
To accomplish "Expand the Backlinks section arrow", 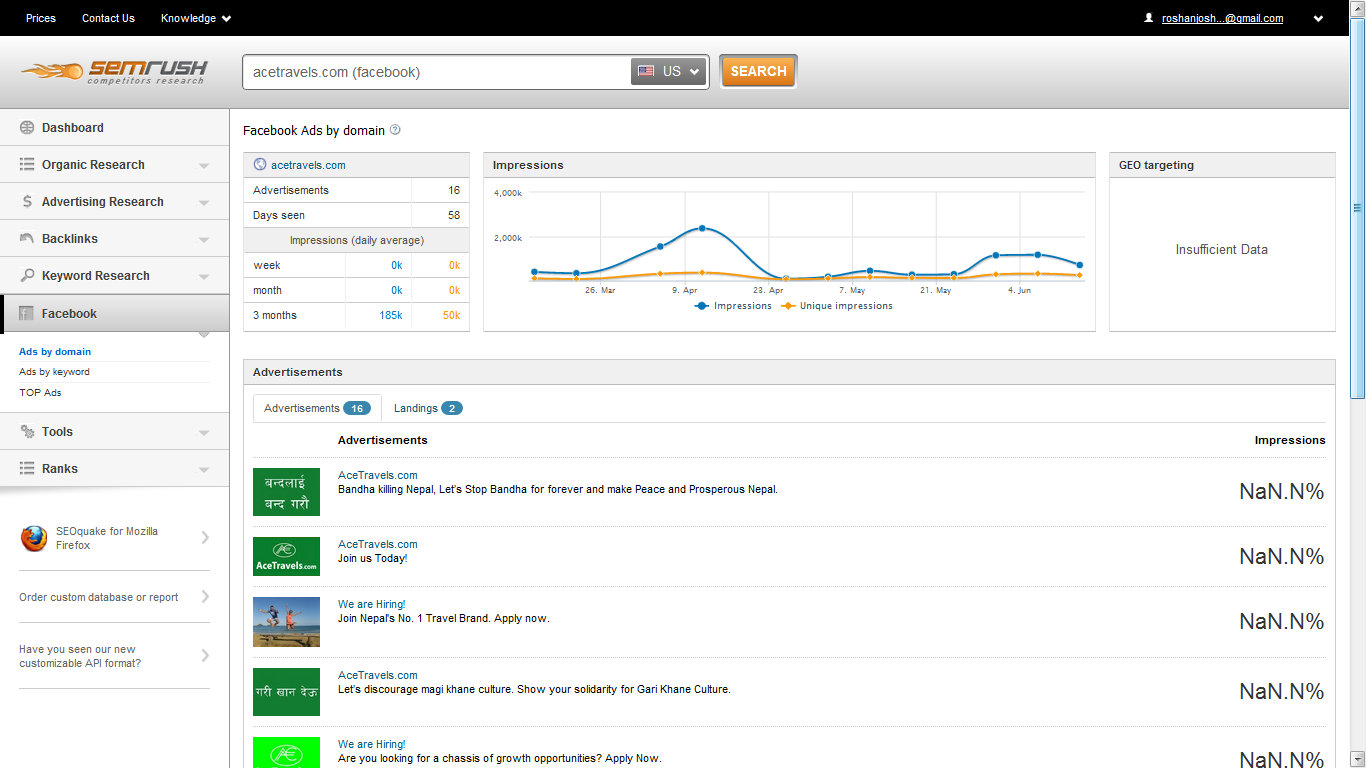I will pos(204,240).
